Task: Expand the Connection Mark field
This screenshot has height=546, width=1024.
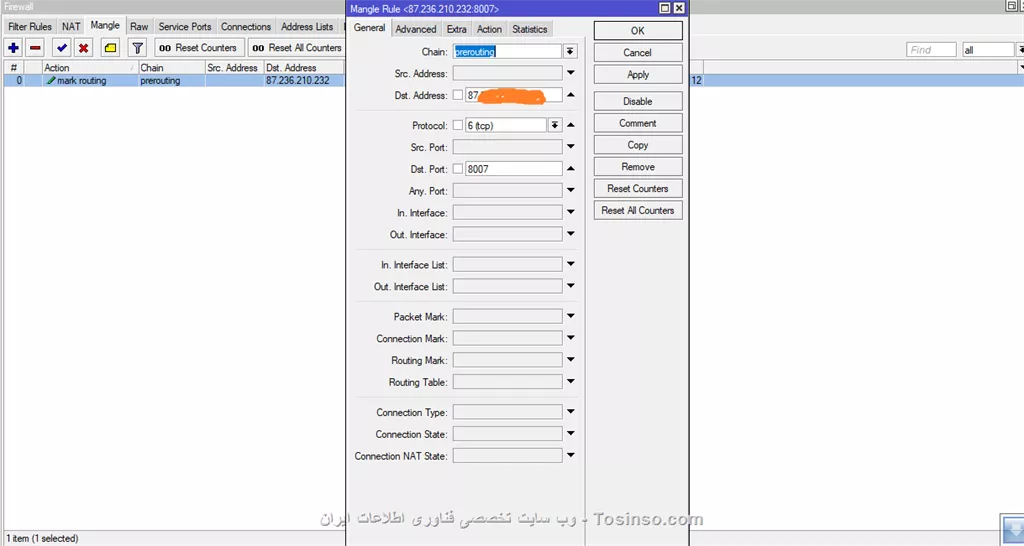Action: [x=571, y=338]
